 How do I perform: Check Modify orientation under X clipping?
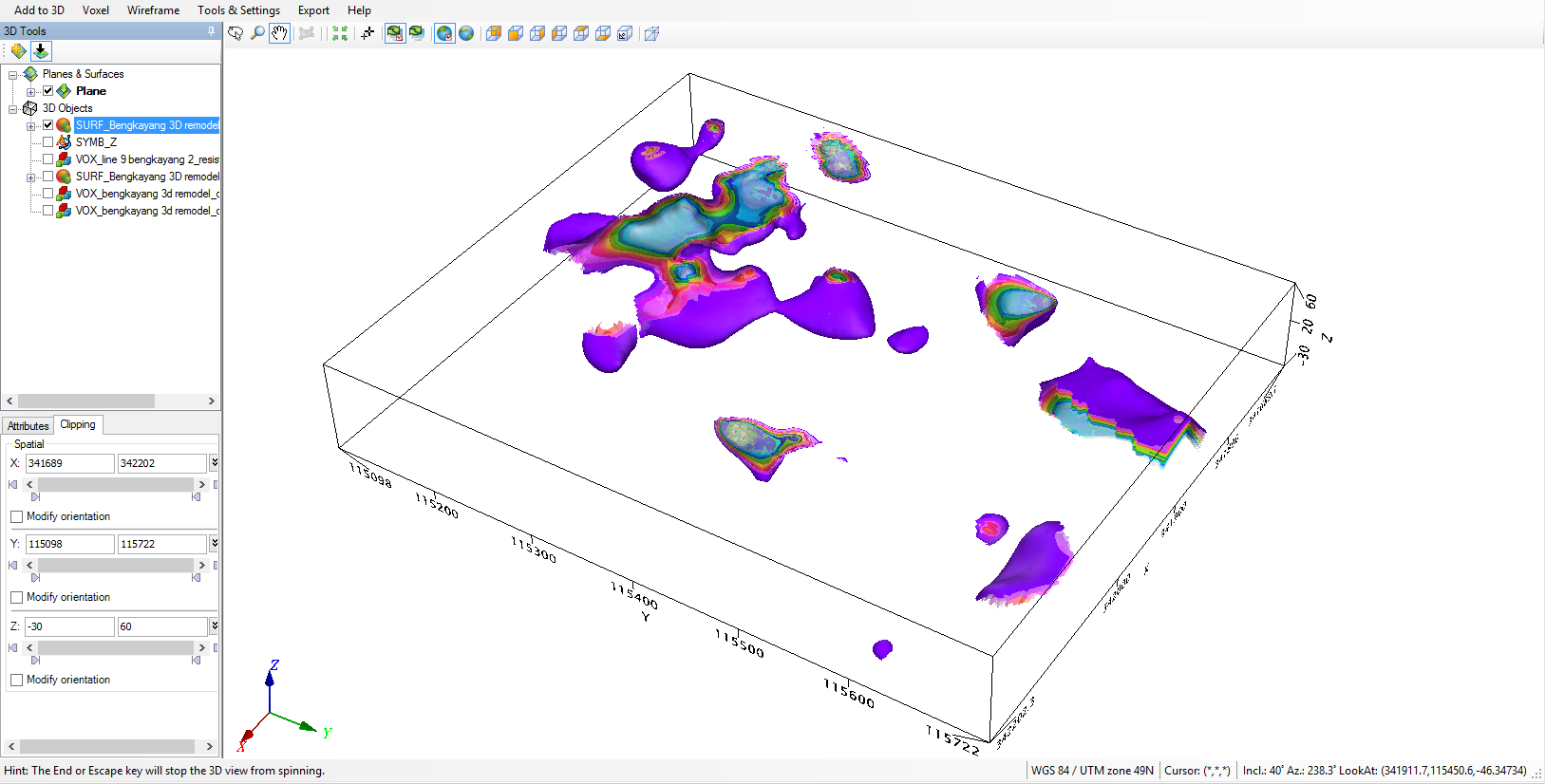17,516
